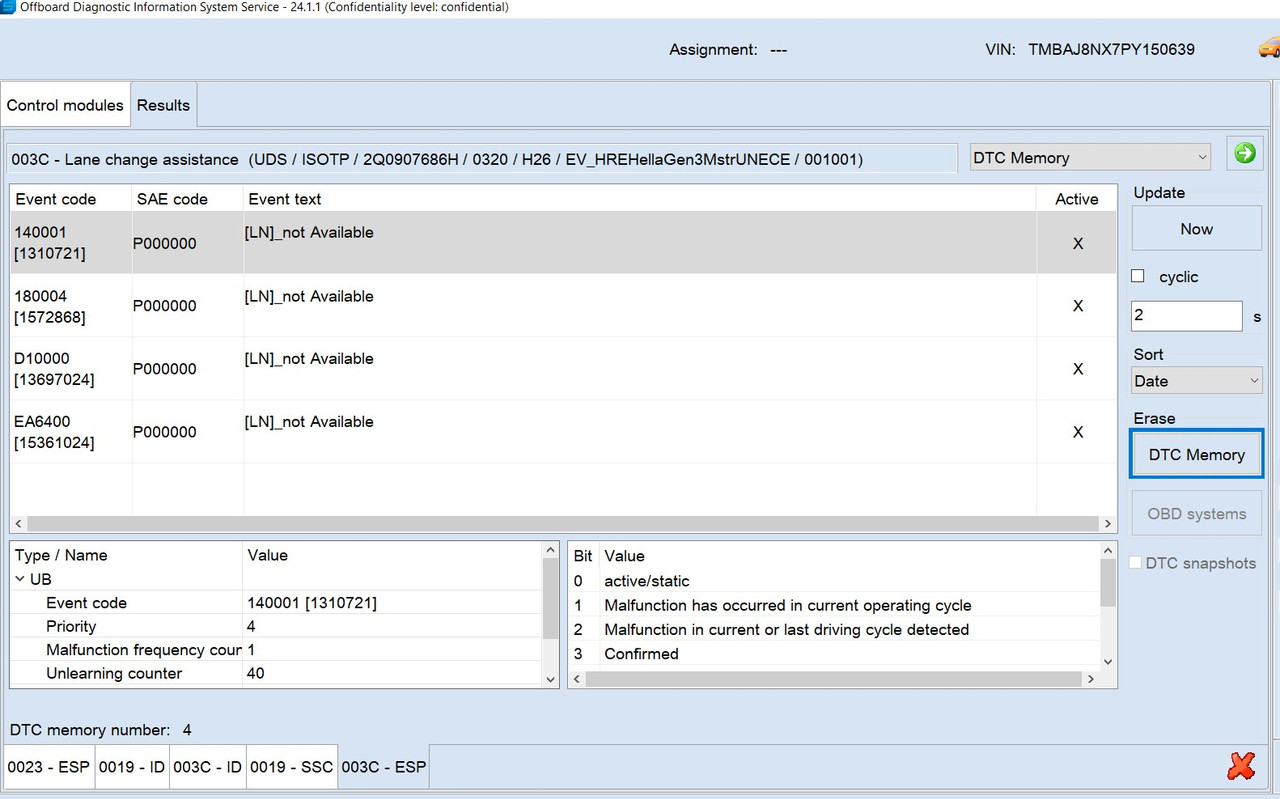Click the Event text column header

click(640, 199)
